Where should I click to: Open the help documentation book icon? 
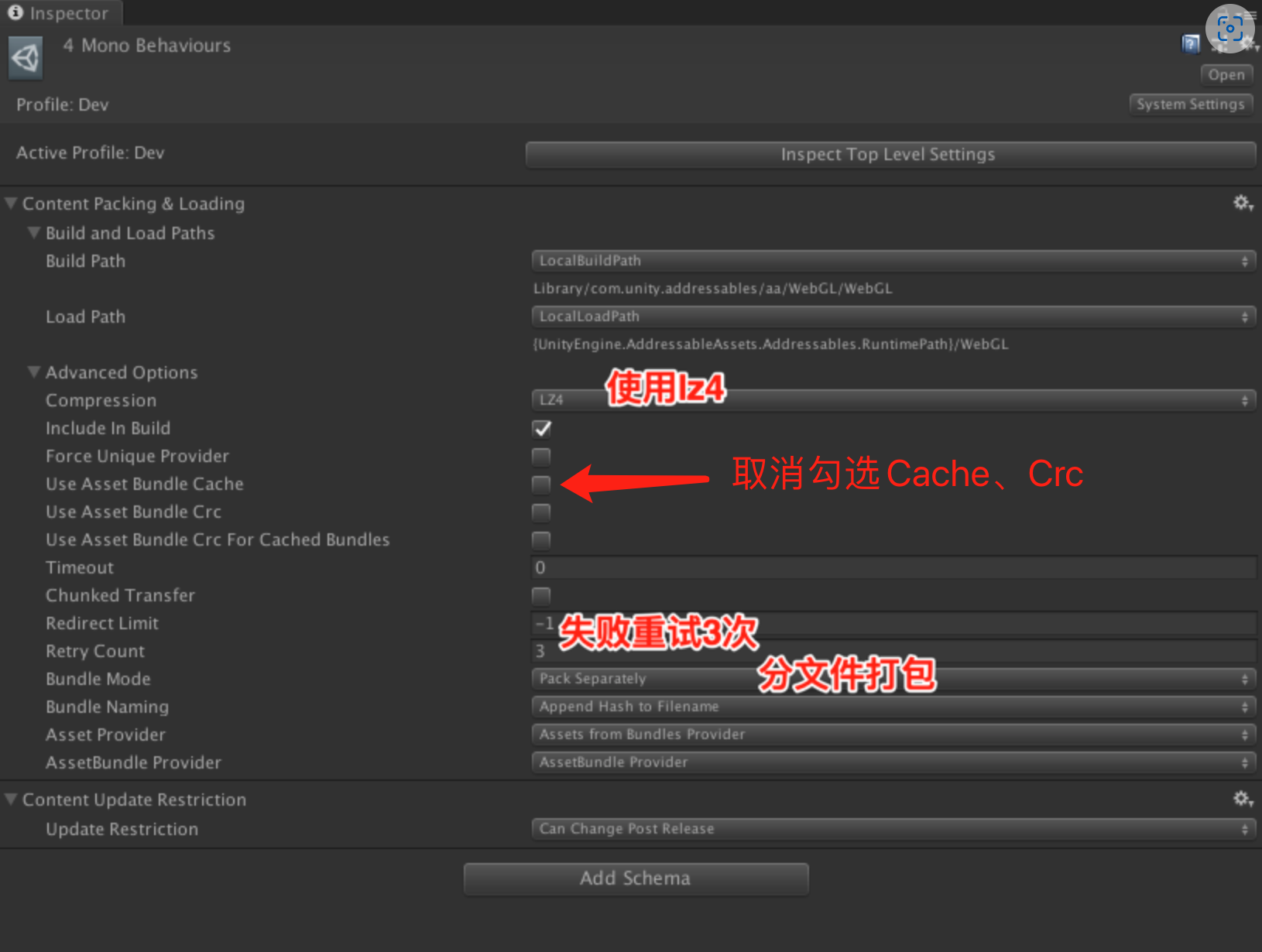tap(1190, 44)
